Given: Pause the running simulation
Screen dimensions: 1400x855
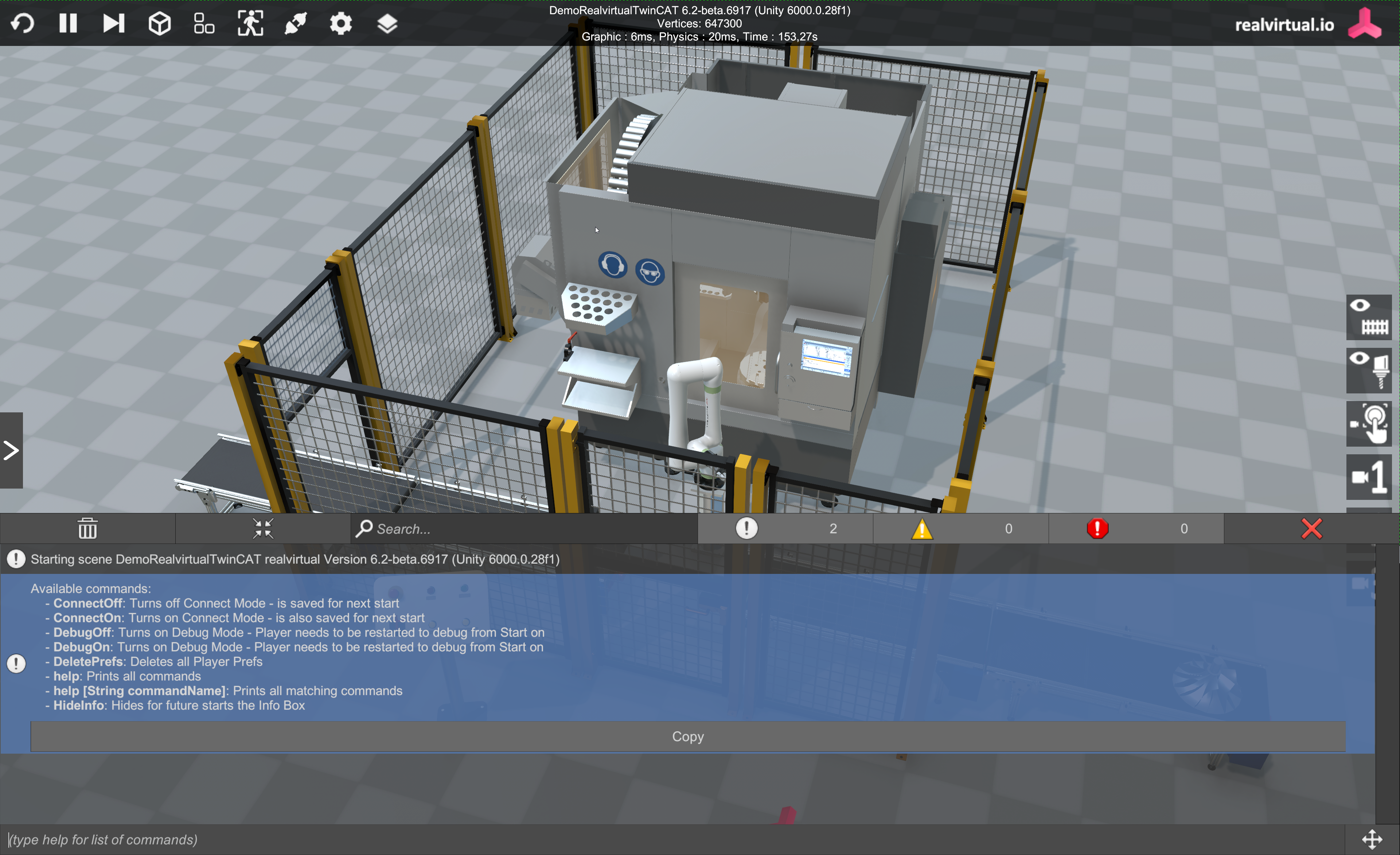Looking at the screenshot, I should pos(68,23).
